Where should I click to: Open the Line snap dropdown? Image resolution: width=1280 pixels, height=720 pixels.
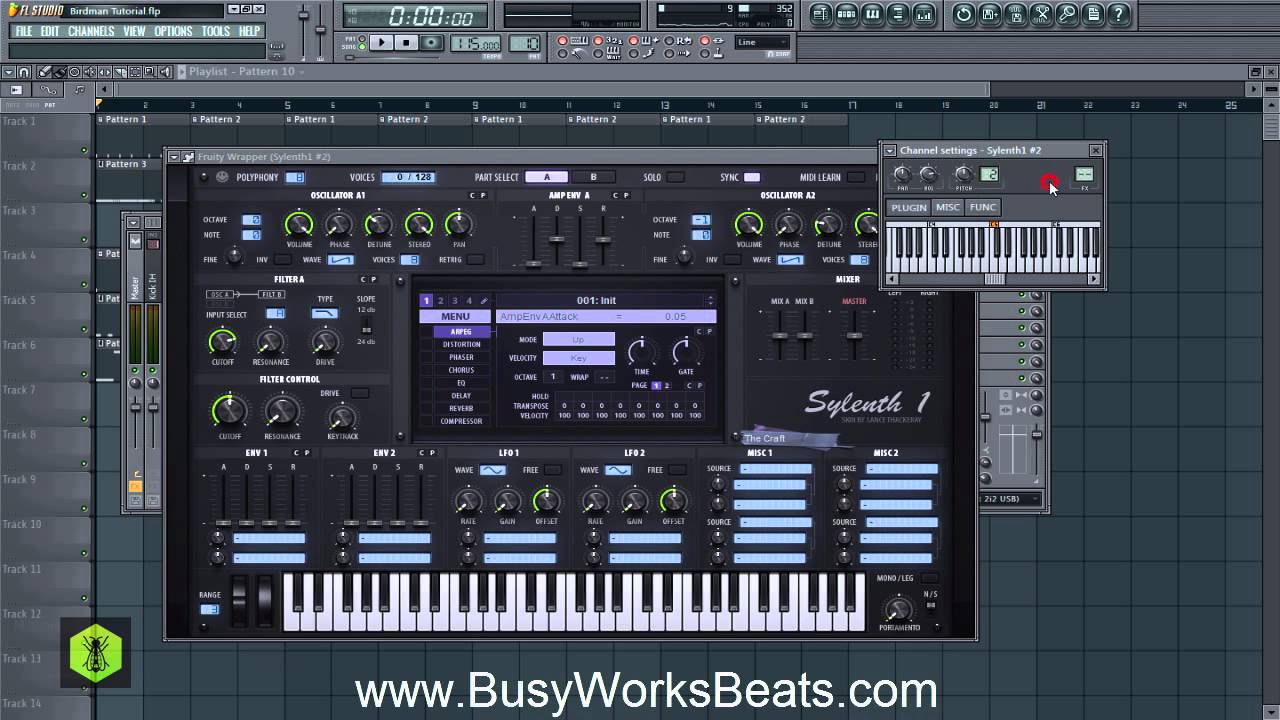[x=762, y=42]
